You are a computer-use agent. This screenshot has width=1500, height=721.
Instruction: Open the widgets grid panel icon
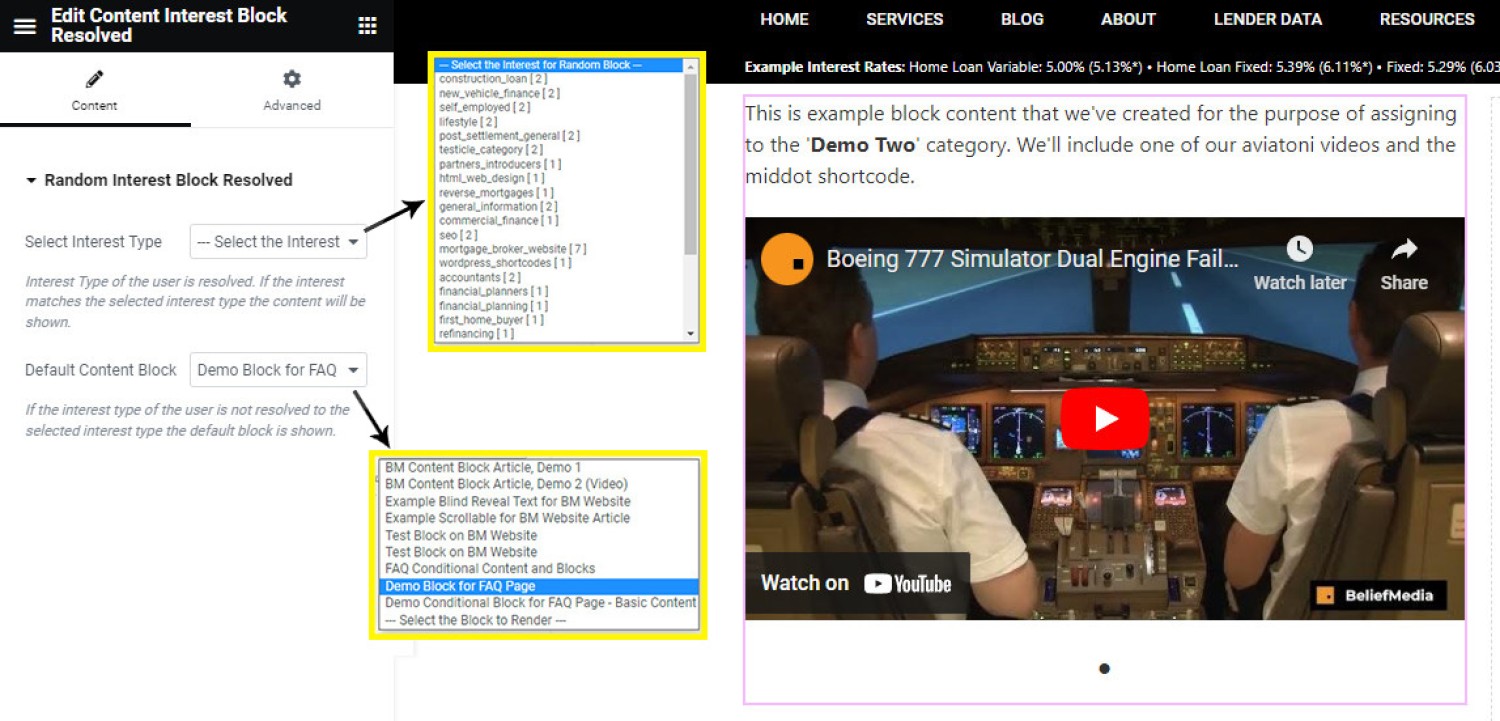(x=367, y=26)
